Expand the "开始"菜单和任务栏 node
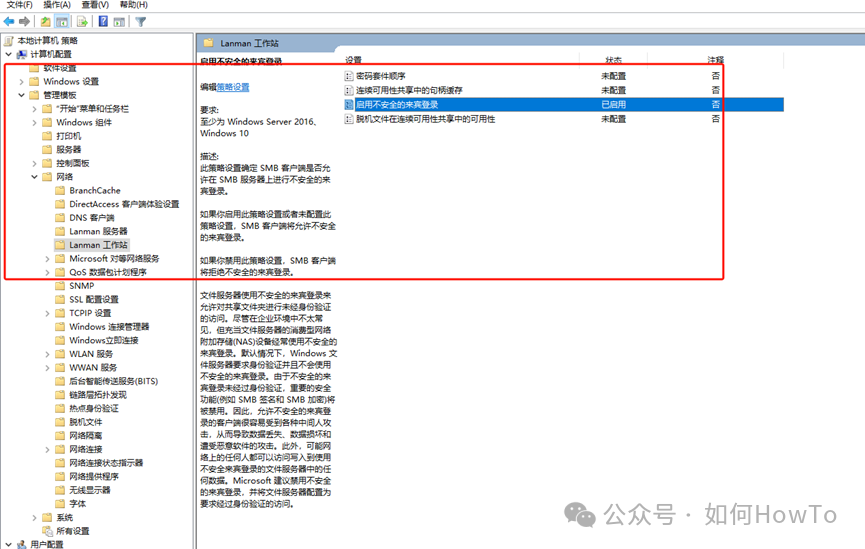Screen dimensions: 865x549 34,109
